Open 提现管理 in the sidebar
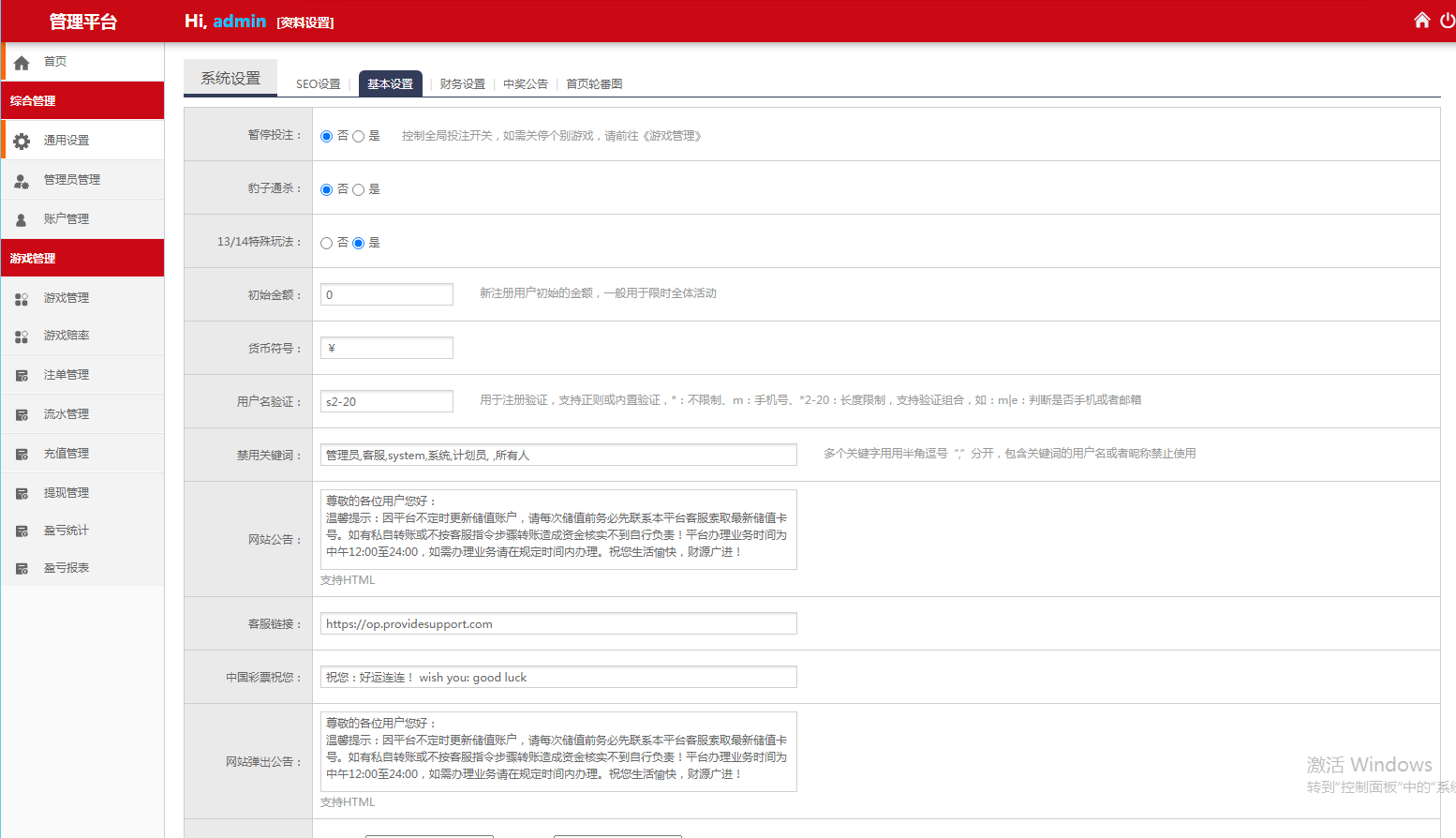1456x838 pixels. [x=67, y=493]
